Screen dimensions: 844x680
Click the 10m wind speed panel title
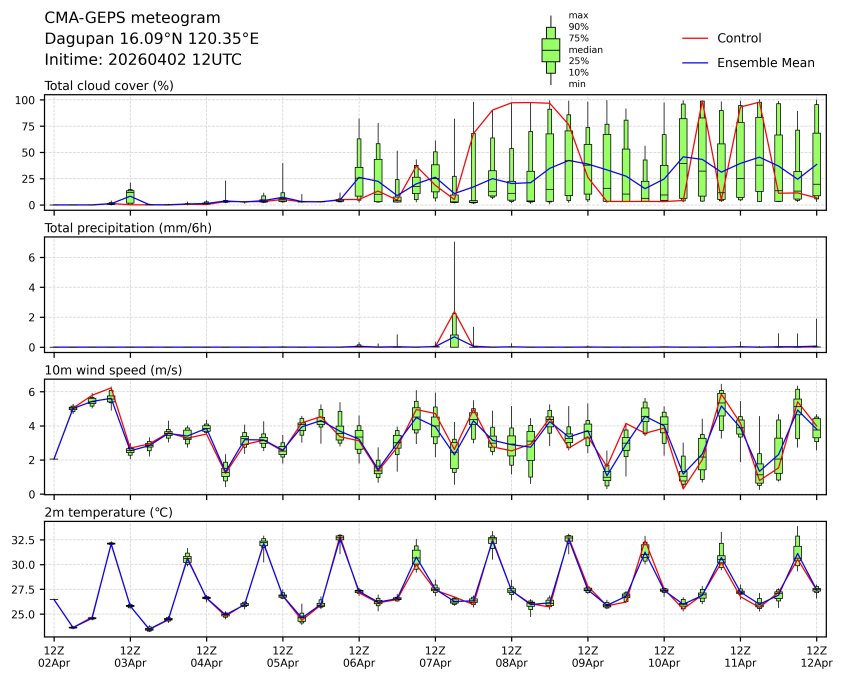113,371
